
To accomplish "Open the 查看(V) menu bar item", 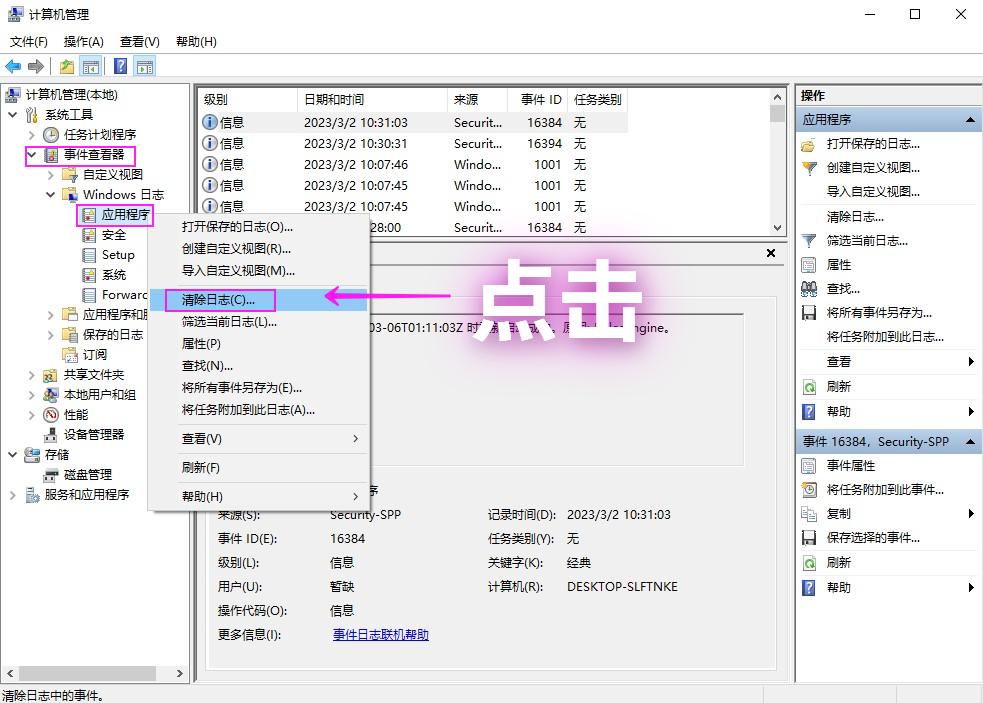I will click(139, 41).
